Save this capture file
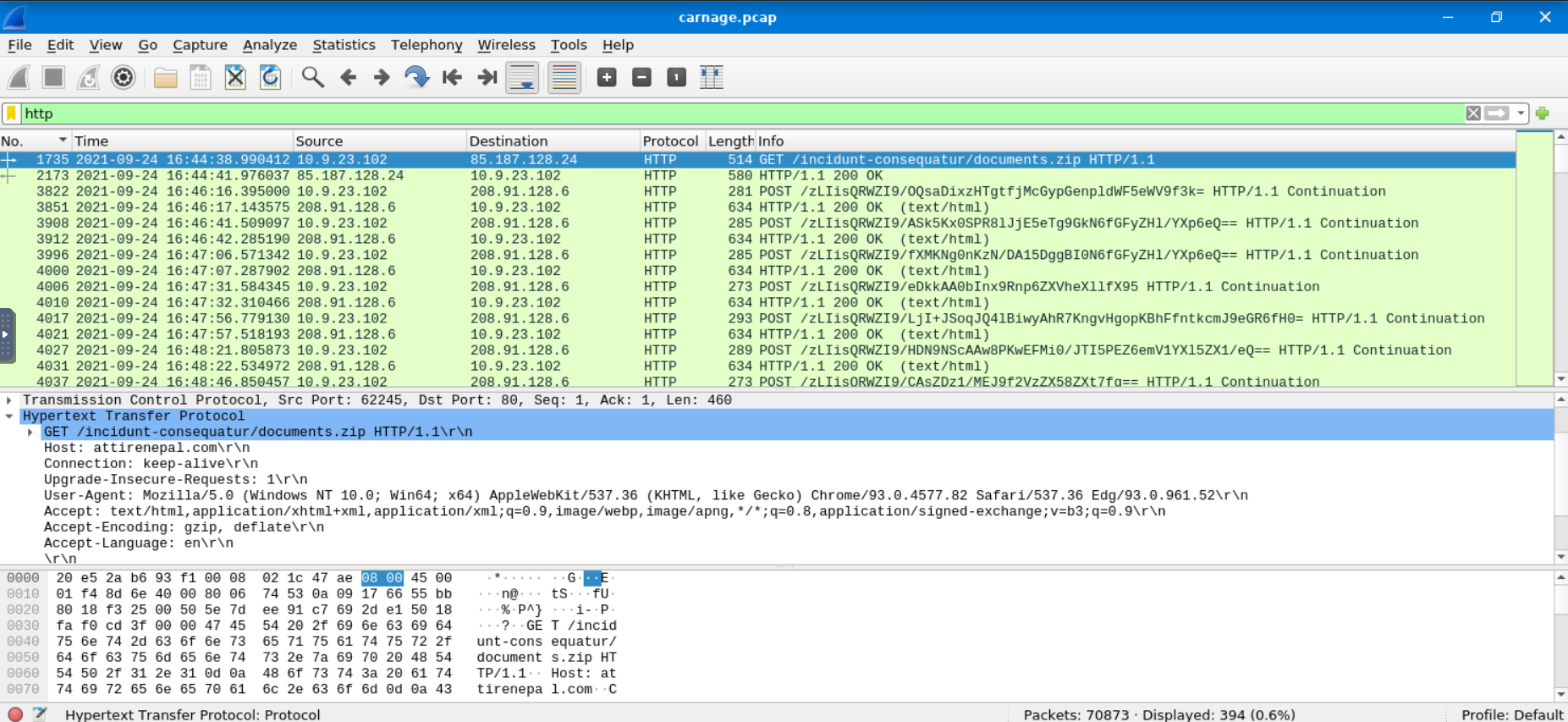This screenshot has width=1568, height=722. (201, 78)
